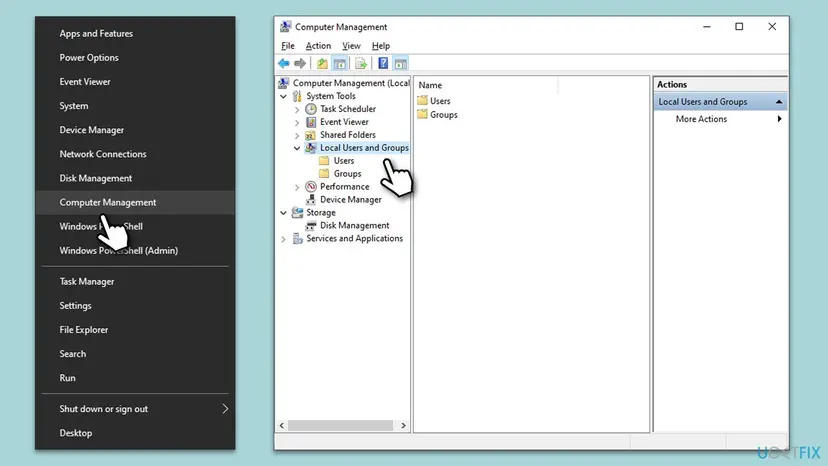Viewport: 828px width, 466px height.
Task: Click Local Users and Groups icon
Action: point(311,148)
